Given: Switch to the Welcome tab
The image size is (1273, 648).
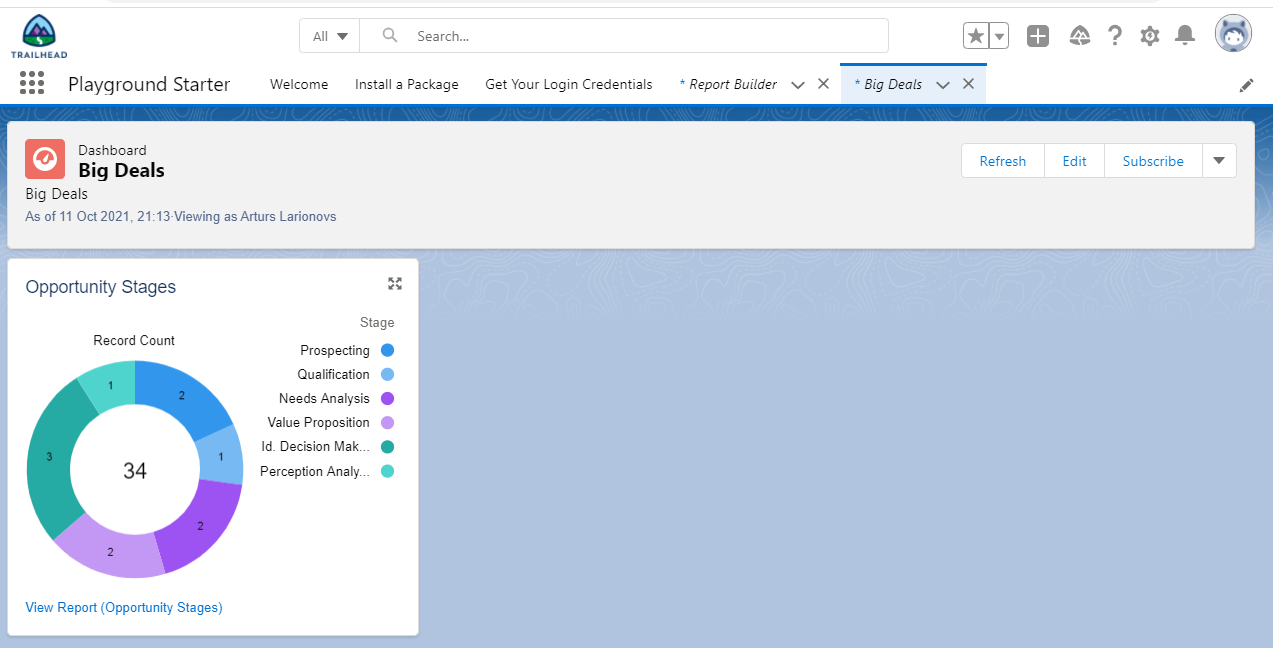Looking at the screenshot, I should click(299, 84).
